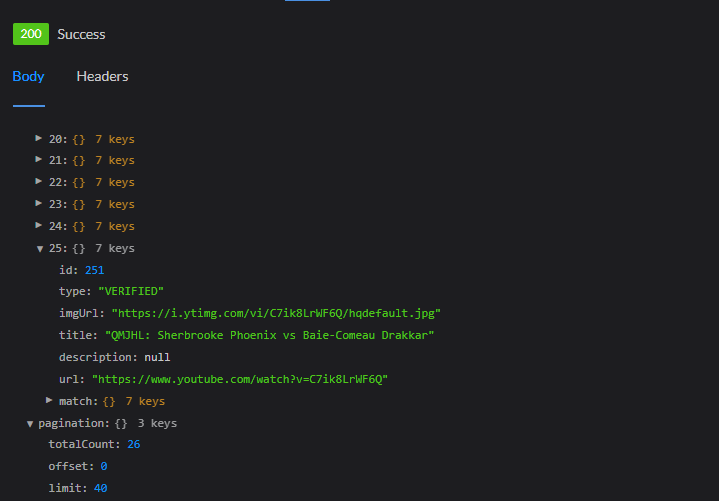The height and width of the screenshot is (501, 719).
Task: Click the imgUrl ytimg link value
Action: 276,313
